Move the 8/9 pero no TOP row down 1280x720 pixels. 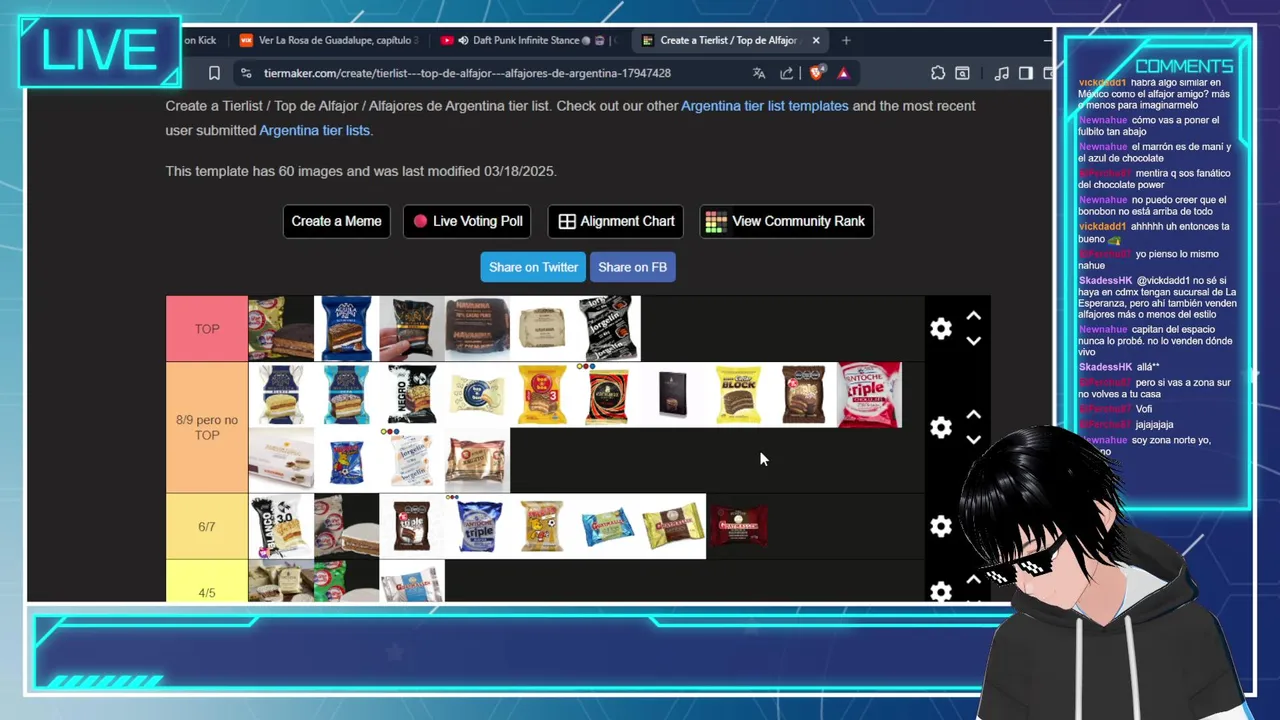click(974, 440)
